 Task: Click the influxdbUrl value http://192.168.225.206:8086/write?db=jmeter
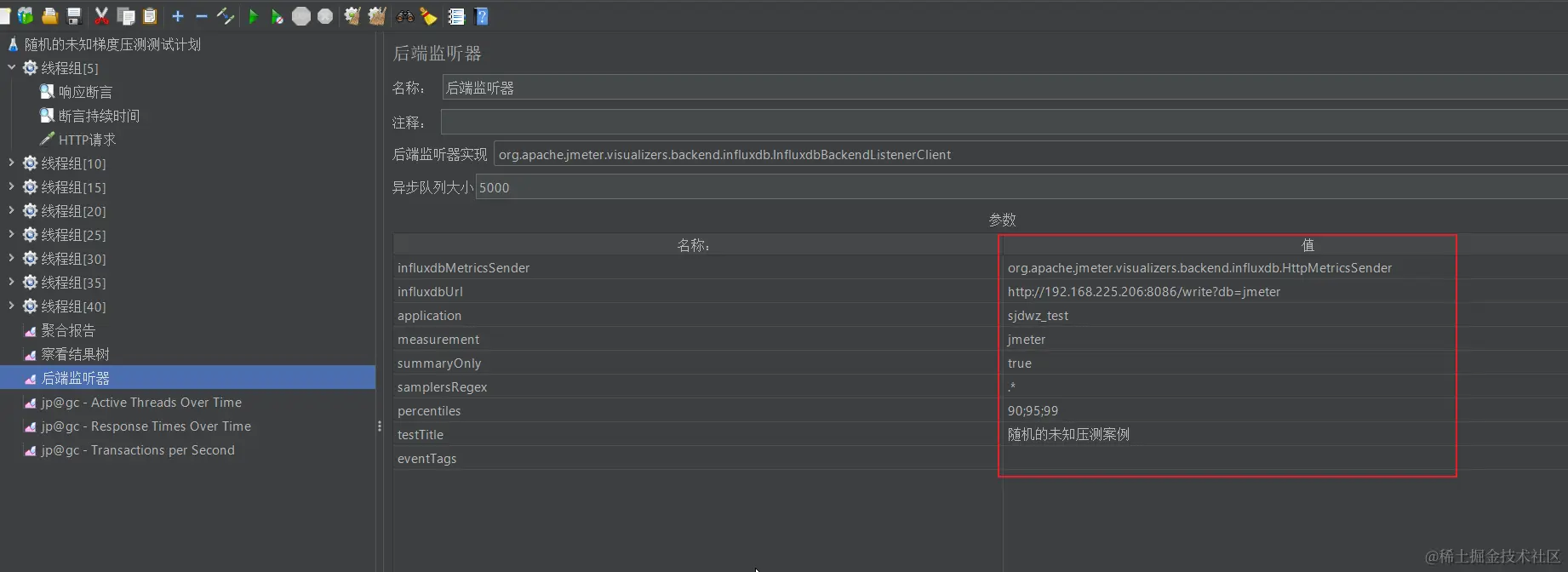pos(1143,291)
